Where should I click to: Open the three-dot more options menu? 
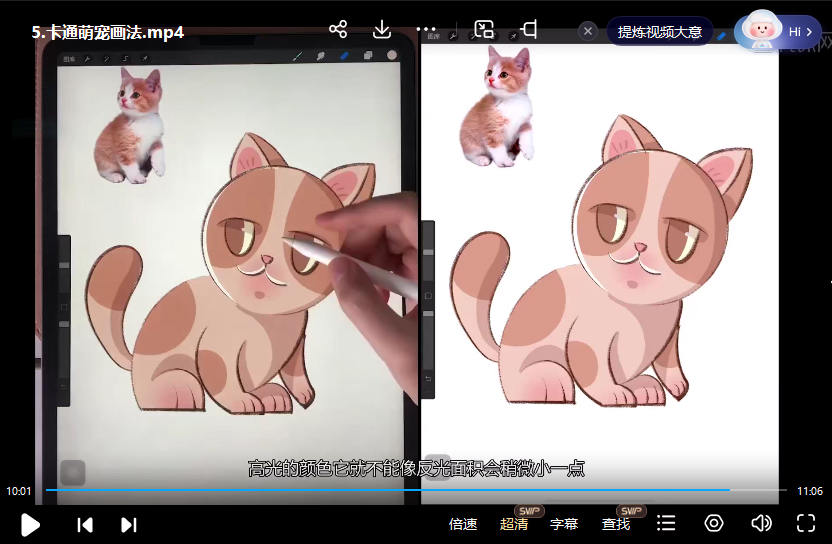(x=426, y=29)
